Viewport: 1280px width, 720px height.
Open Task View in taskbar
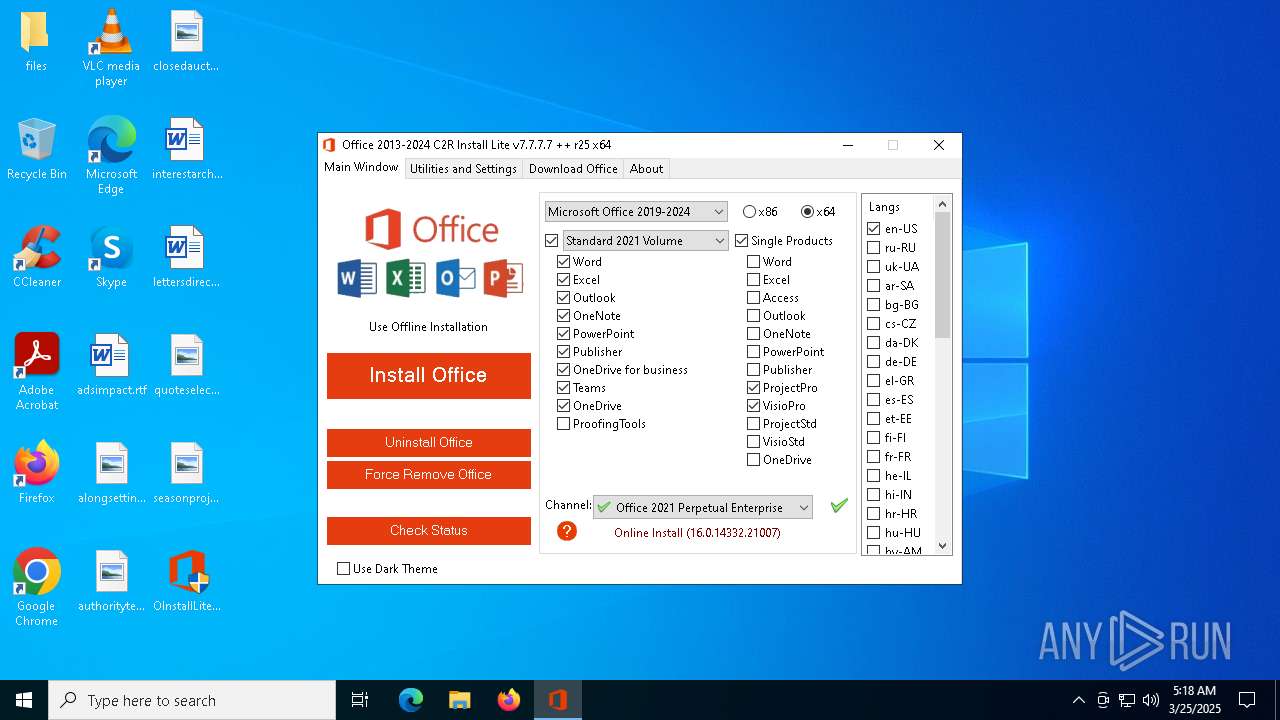(x=360, y=700)
